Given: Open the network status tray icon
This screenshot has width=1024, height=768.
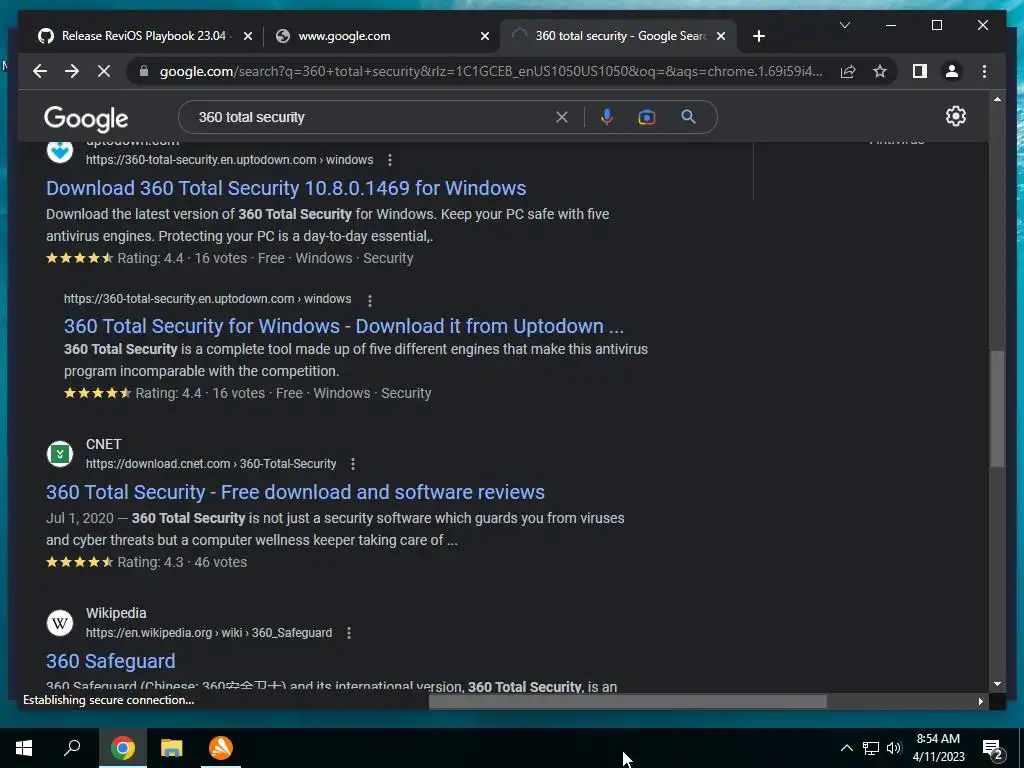Looking at the screenshot, I should coord(871,748).
